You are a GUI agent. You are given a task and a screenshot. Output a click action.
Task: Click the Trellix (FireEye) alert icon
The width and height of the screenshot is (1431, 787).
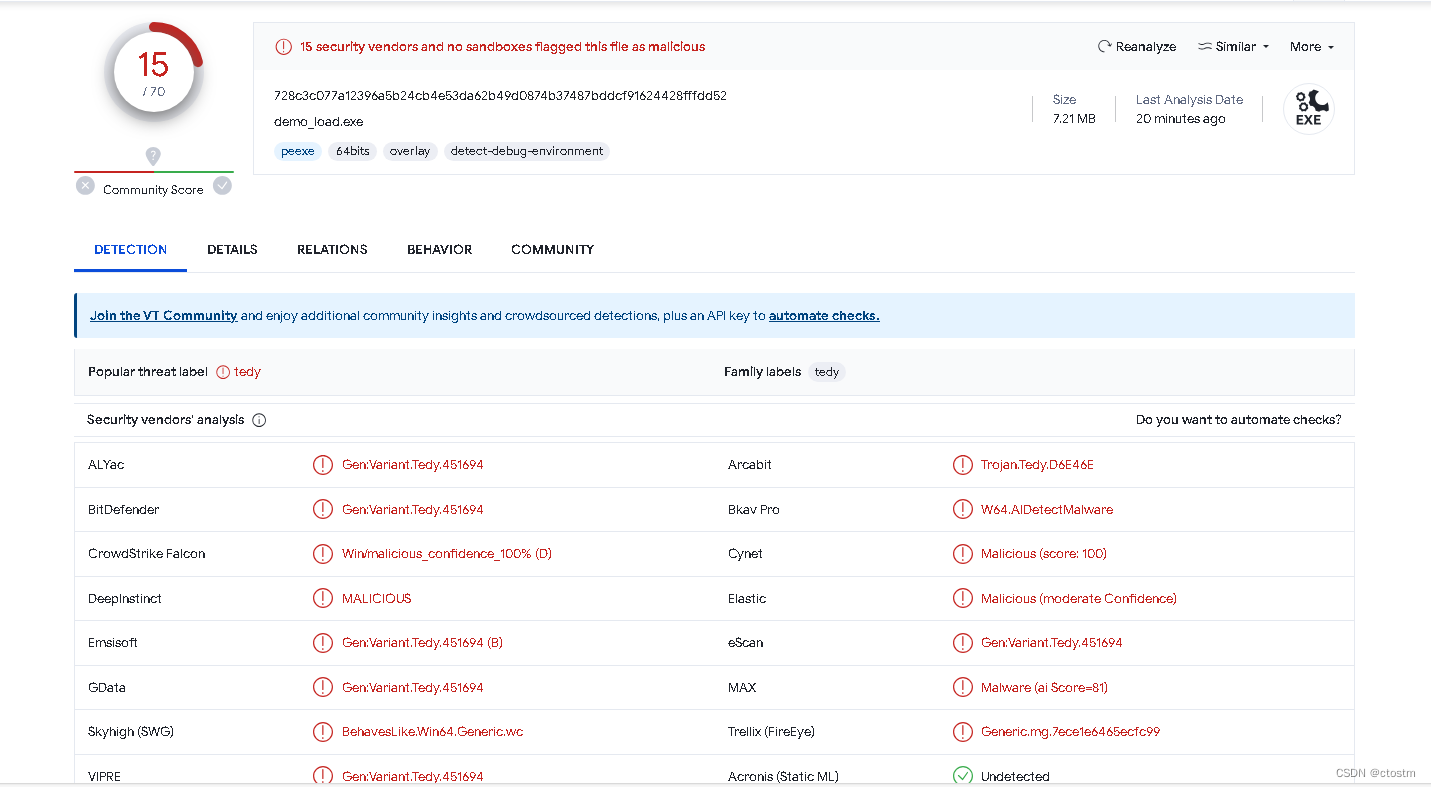click(x=962, y=732)
